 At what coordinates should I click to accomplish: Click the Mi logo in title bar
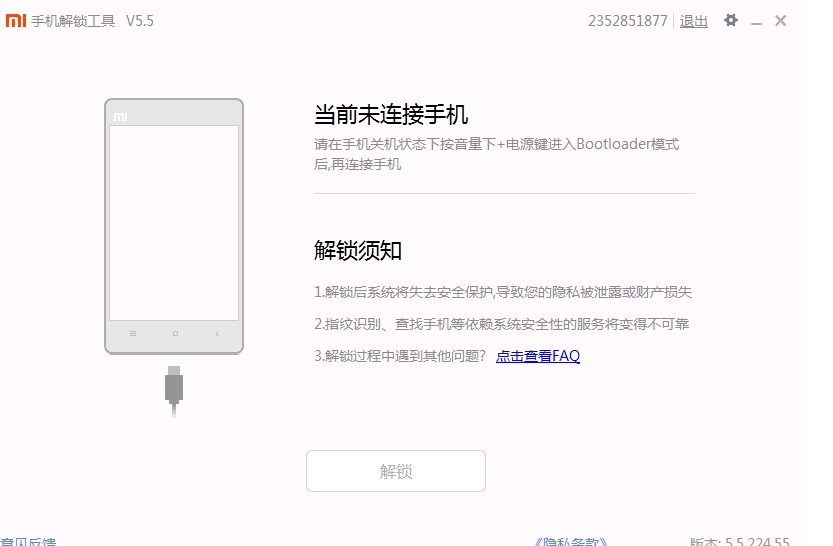15,21
